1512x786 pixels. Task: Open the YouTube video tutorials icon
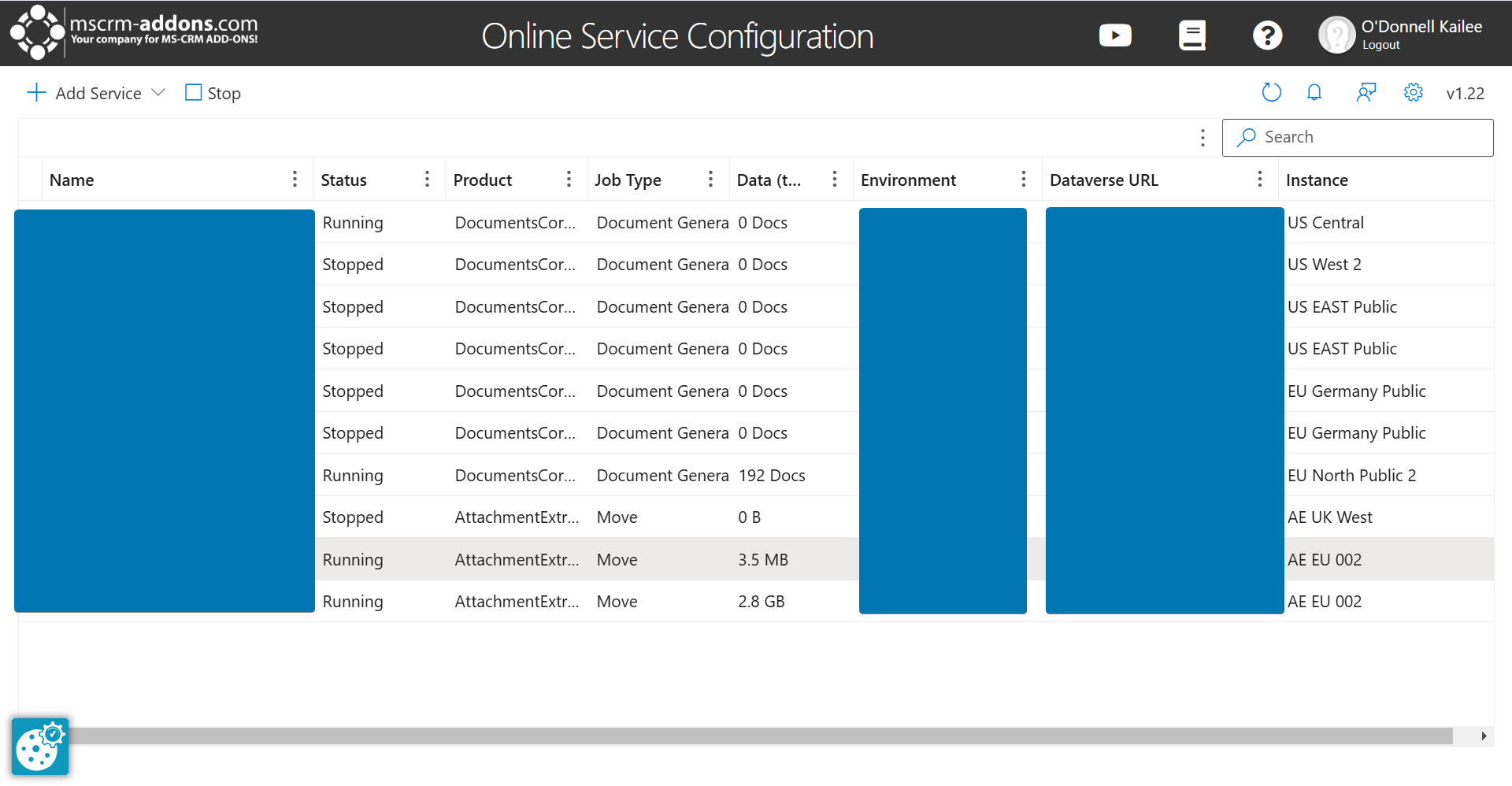point(1115,35)
